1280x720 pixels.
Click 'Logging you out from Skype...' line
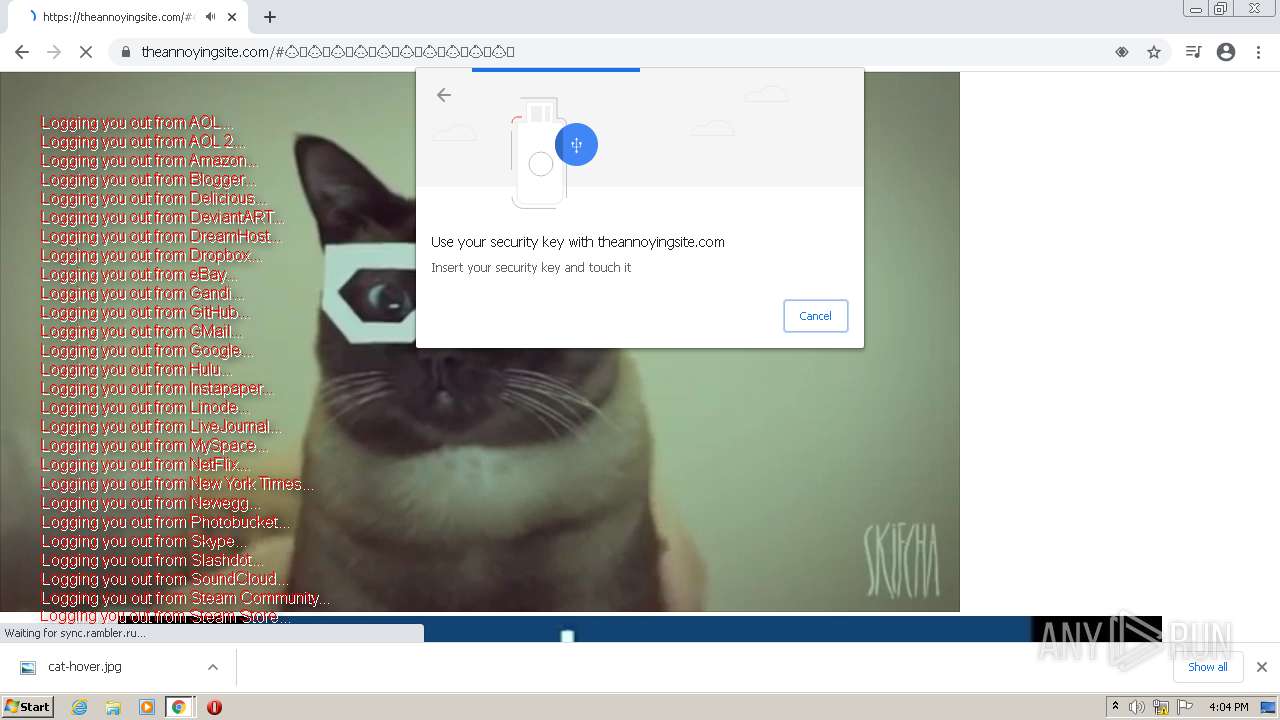(x=143, y=541)
